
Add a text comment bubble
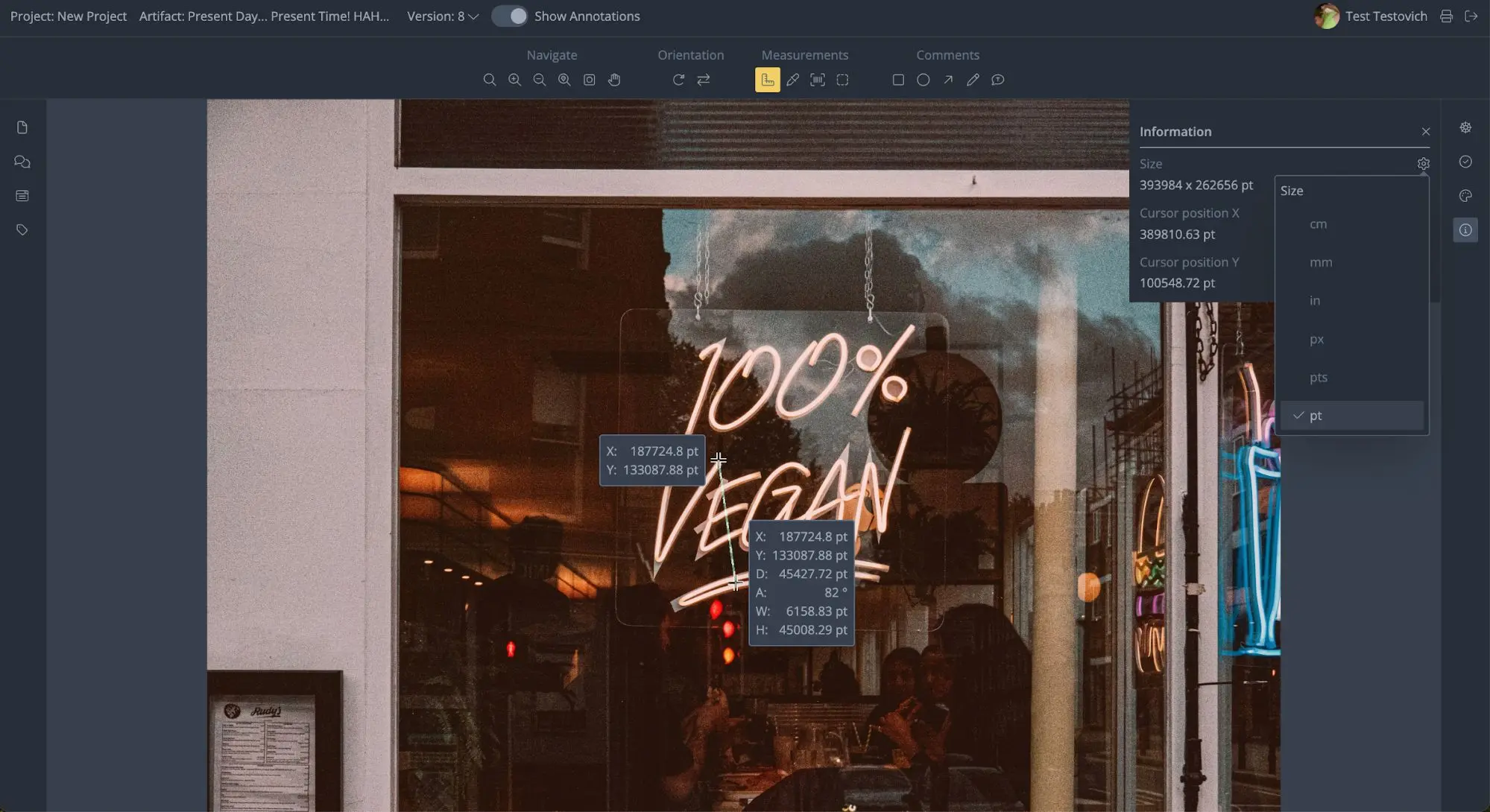(x=997, y=80)
